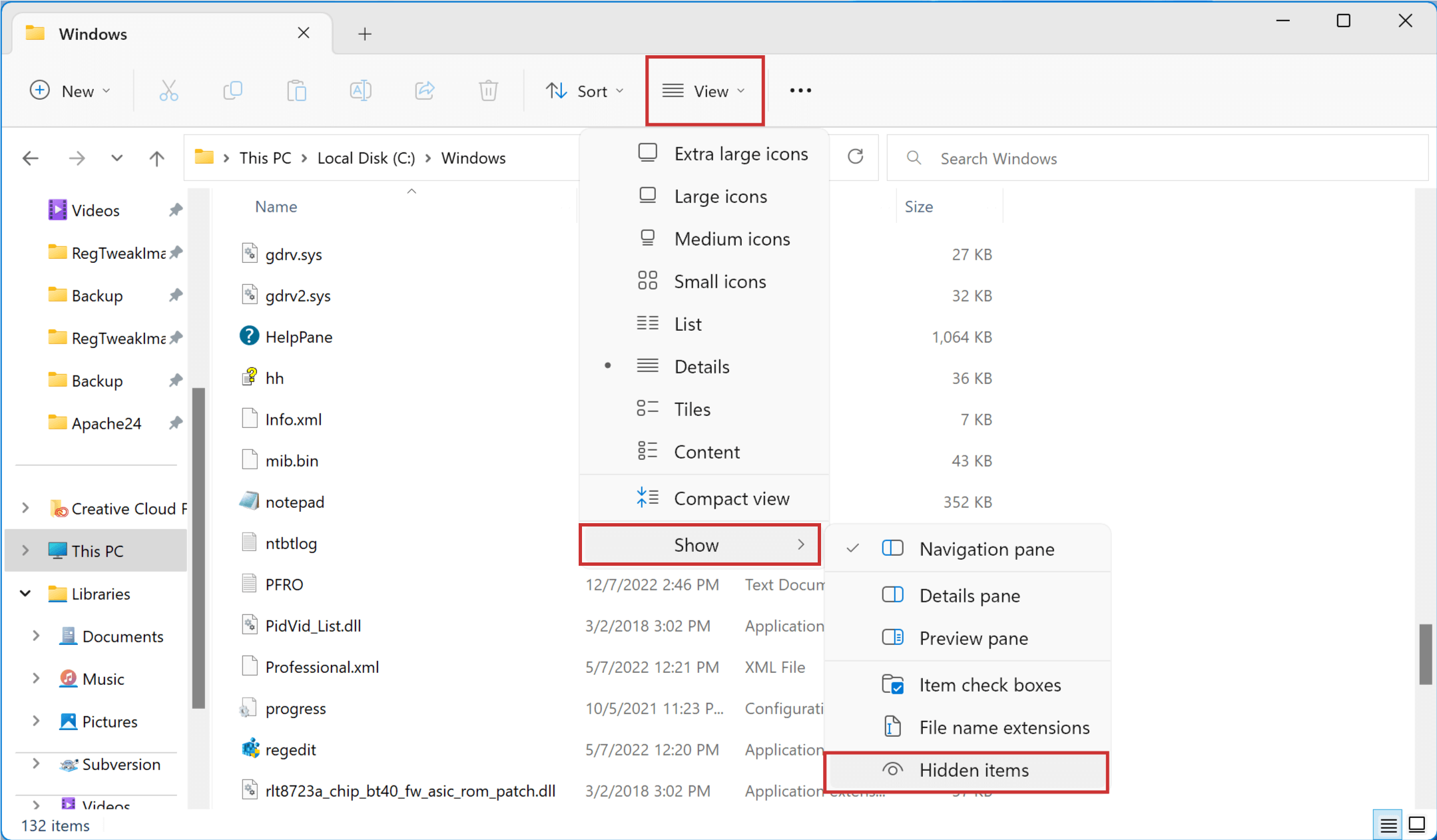The width and height of the screenshot is (1437, 840).
Task: Open the View menu
Action: point(704,90)
